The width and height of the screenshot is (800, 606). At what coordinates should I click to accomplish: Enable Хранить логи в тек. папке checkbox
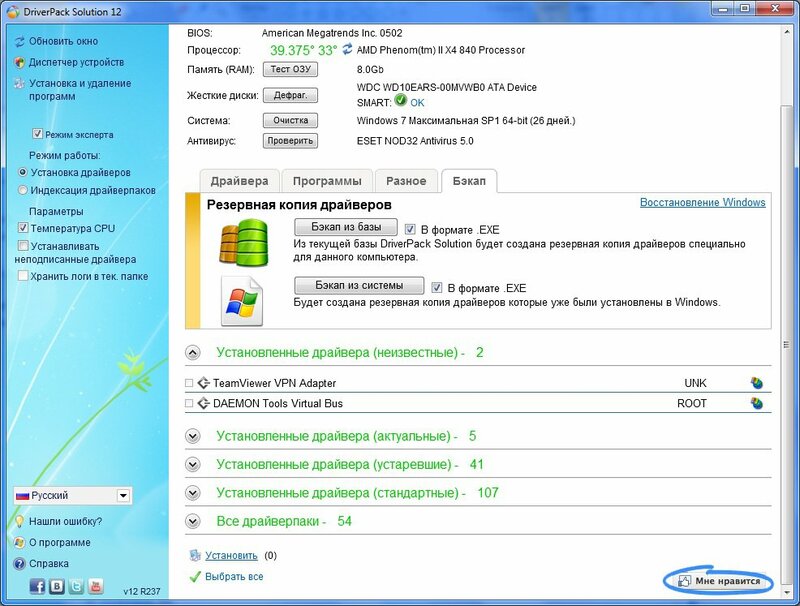(22, 276)
